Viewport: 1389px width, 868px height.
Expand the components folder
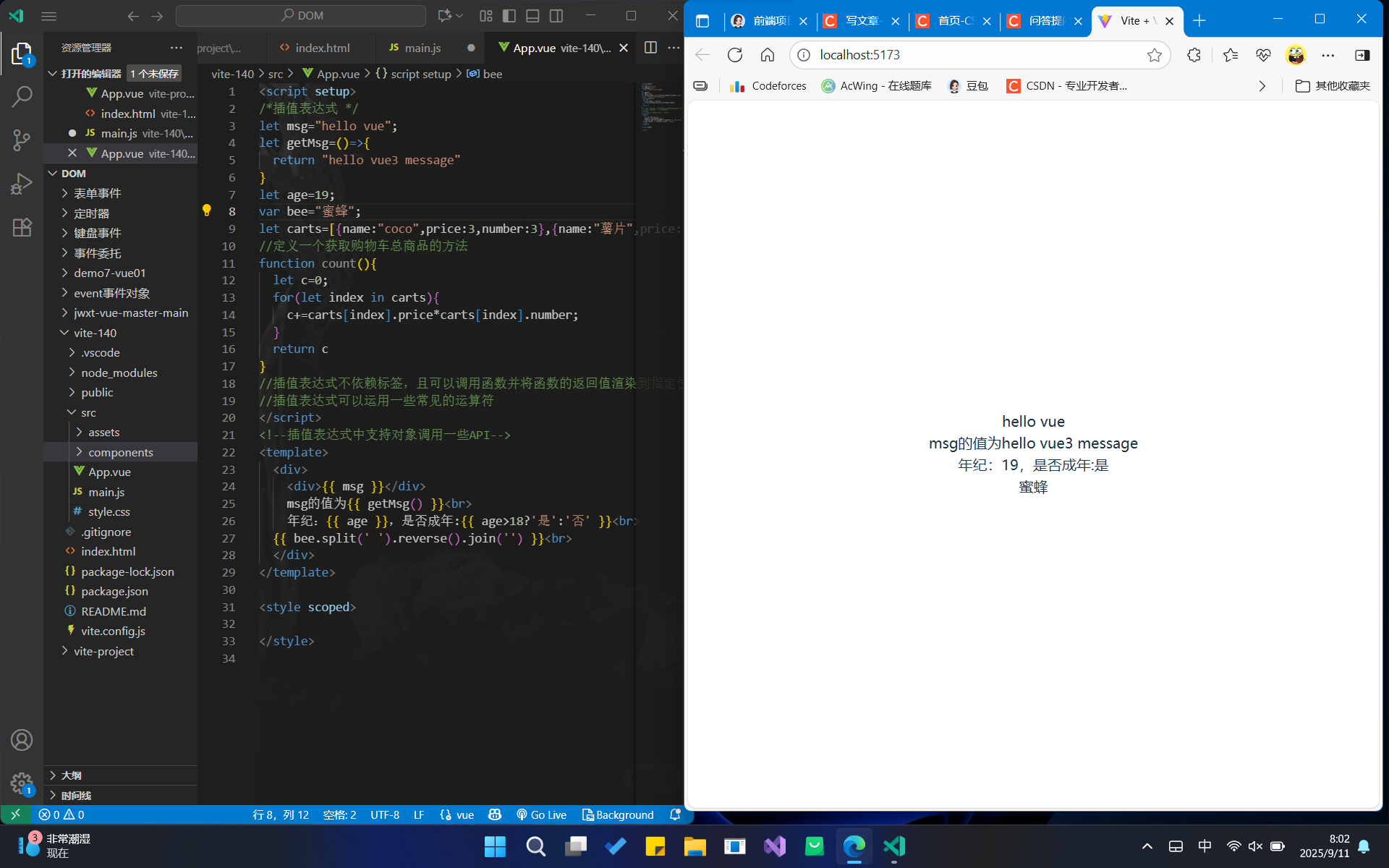[120, 452]
